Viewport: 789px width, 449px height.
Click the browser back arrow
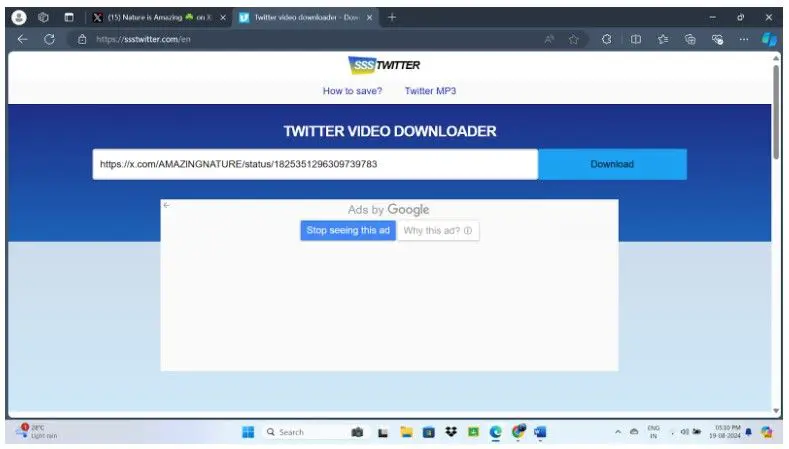pyautogui.click(x=22, y=39)
